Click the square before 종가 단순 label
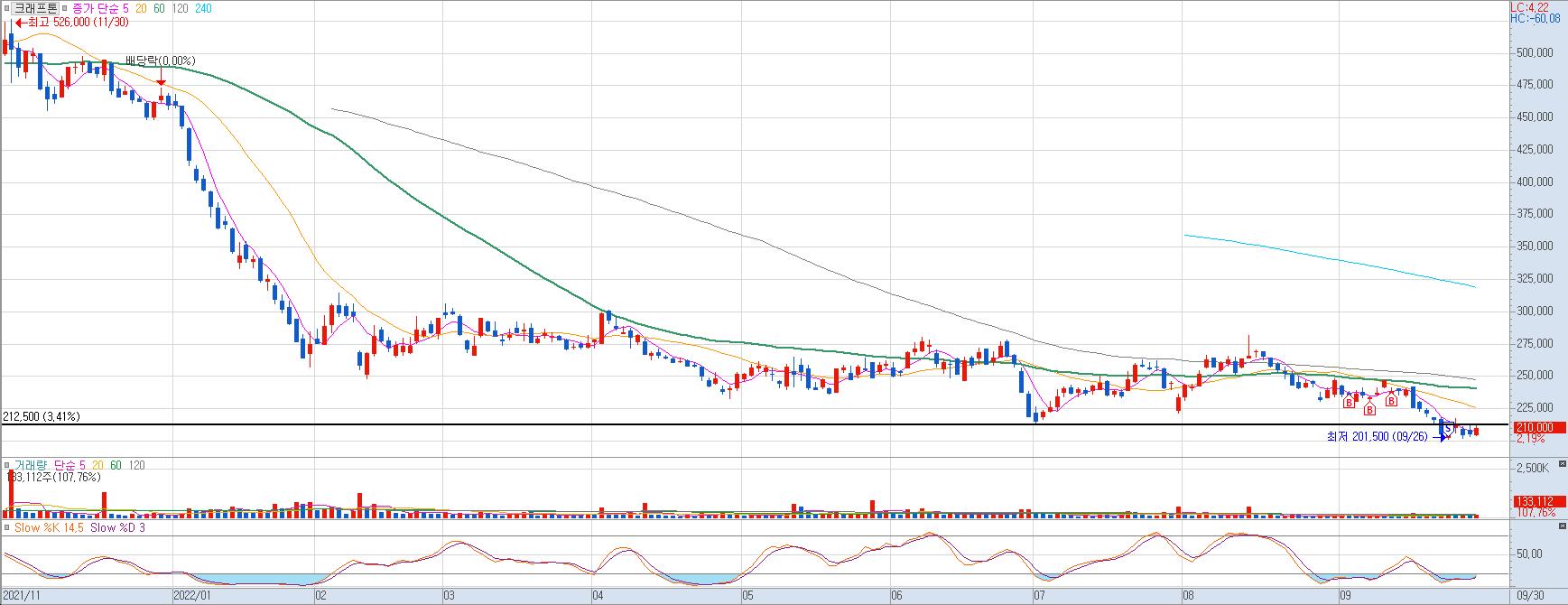Image resolution: width=1568 pixels, height=605 pixels. point(64,7)
